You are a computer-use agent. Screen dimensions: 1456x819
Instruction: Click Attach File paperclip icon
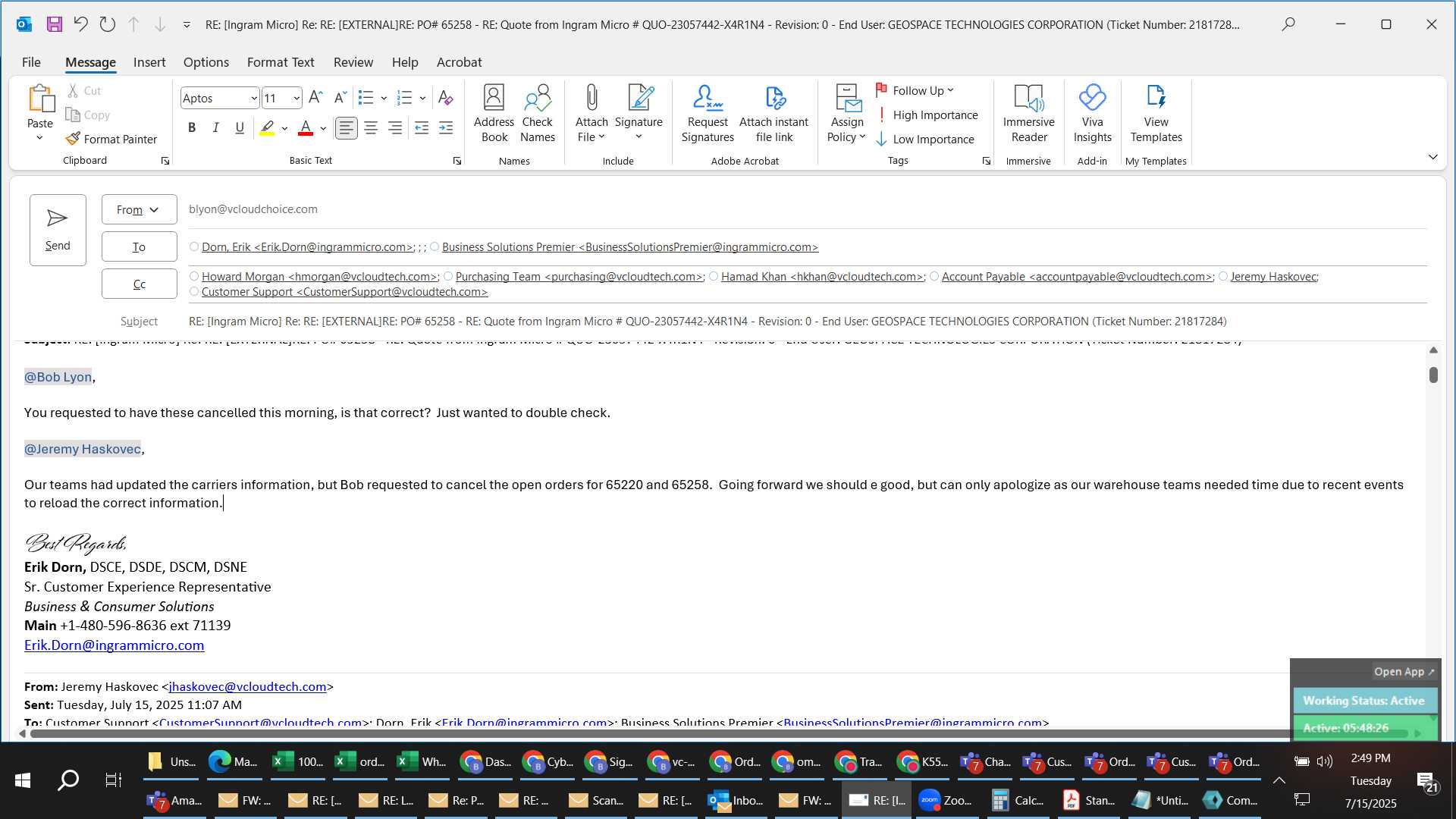tap(591, 114)
